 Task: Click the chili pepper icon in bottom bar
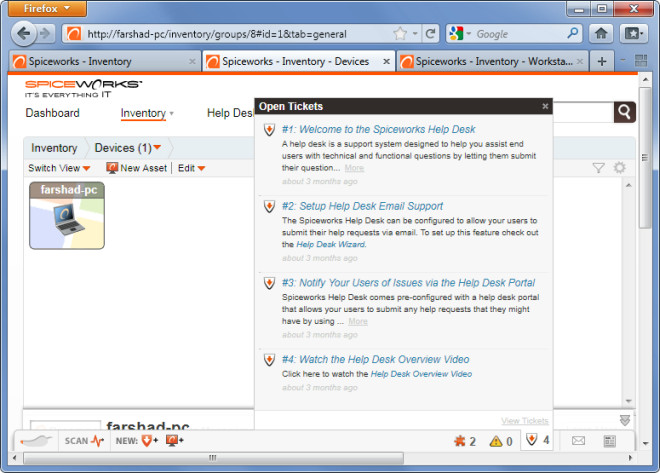[x=36, y=441]
